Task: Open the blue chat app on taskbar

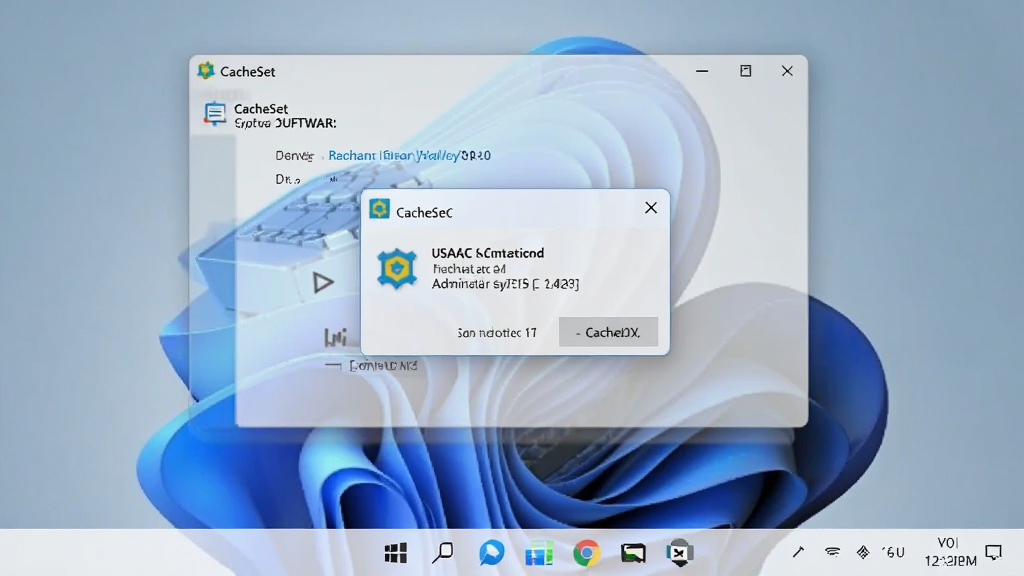Action: [x=491, y=553]
